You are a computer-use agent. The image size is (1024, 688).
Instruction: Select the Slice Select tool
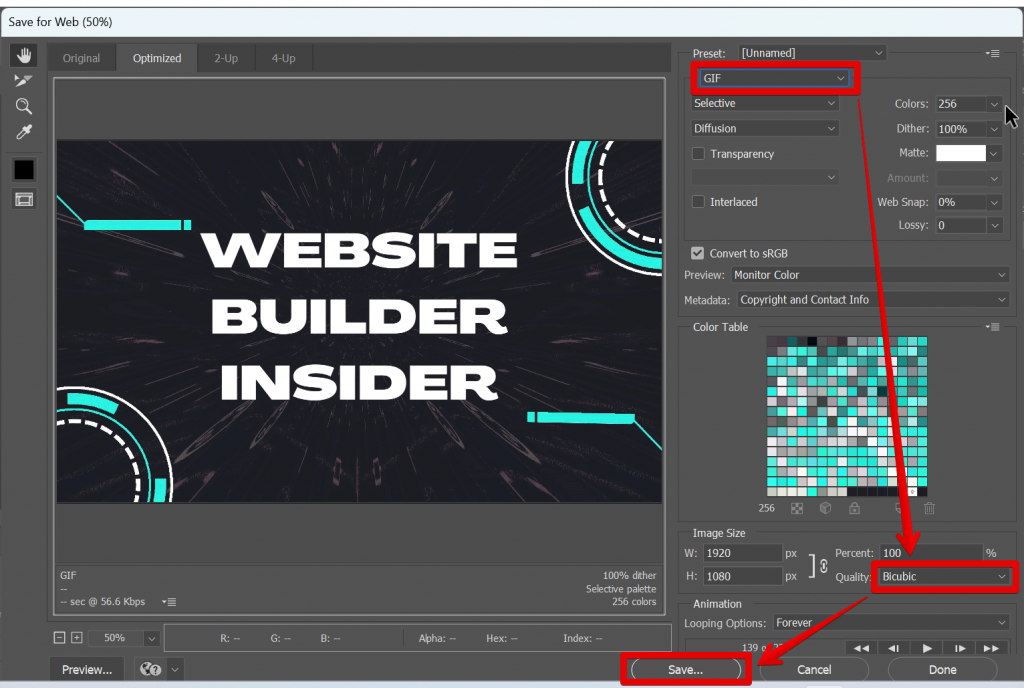(x=23, y=81)
